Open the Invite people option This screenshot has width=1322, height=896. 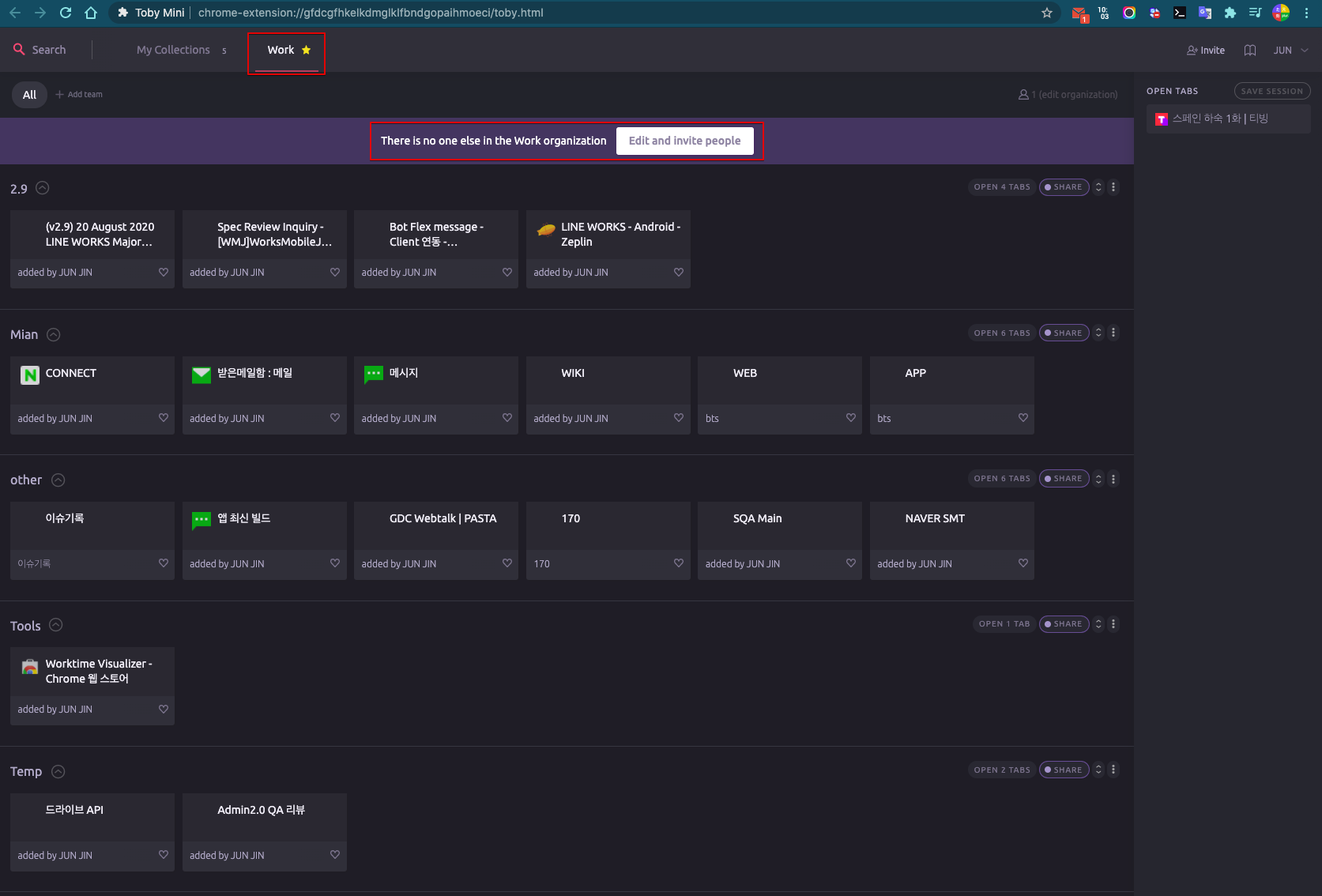1206,51
